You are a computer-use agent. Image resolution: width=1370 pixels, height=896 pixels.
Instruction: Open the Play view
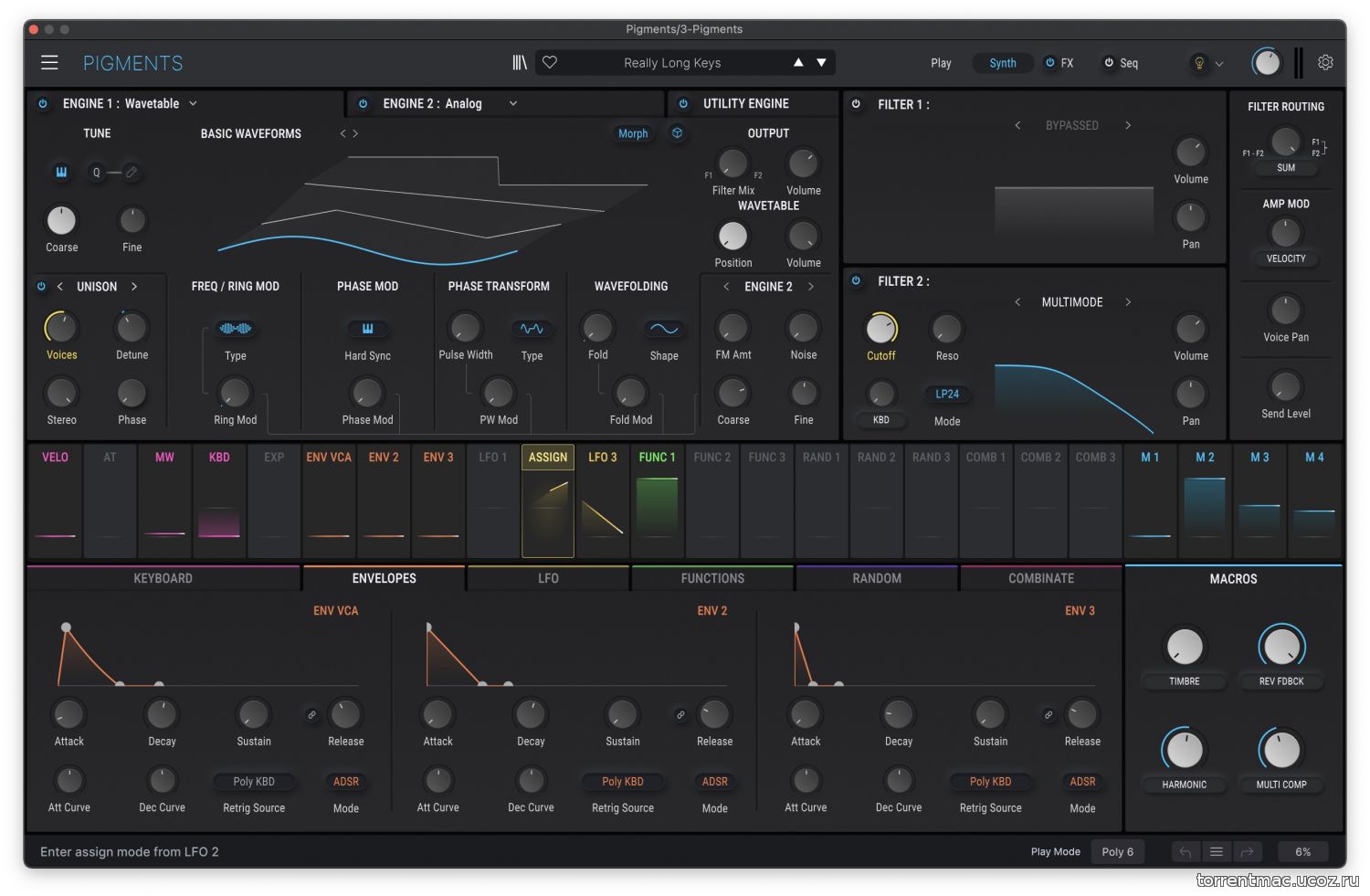click(x=941, y=63)
